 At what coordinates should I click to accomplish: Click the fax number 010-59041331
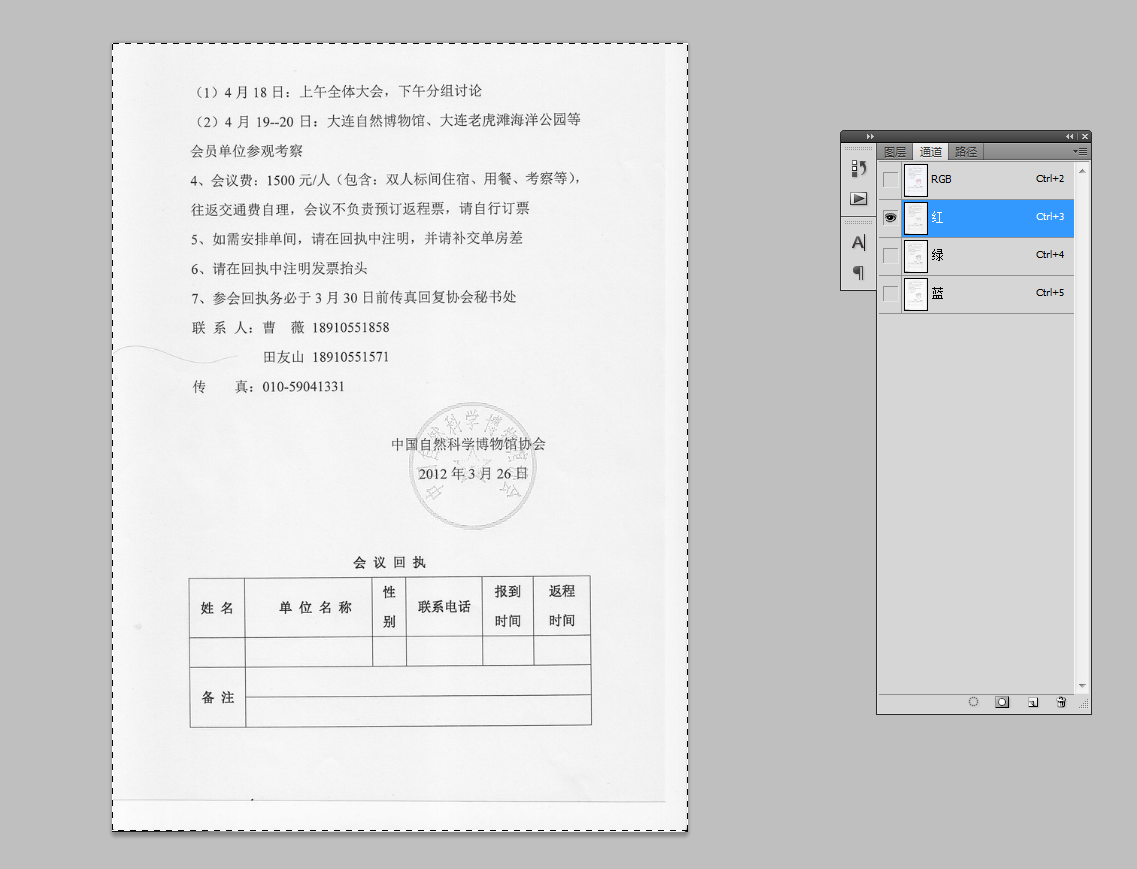pos(303,387)
